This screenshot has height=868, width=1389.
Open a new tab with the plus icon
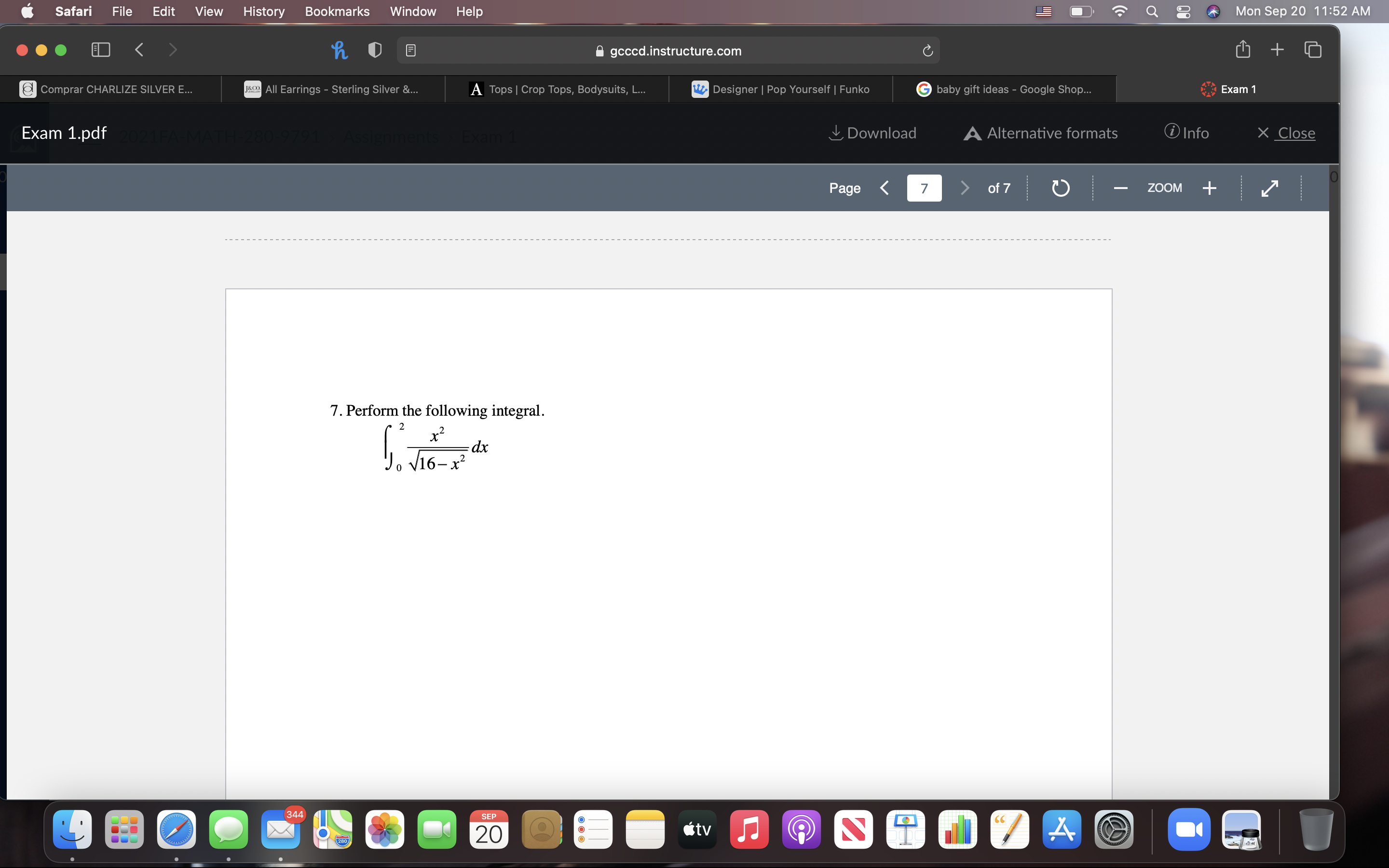[1278, 50]
